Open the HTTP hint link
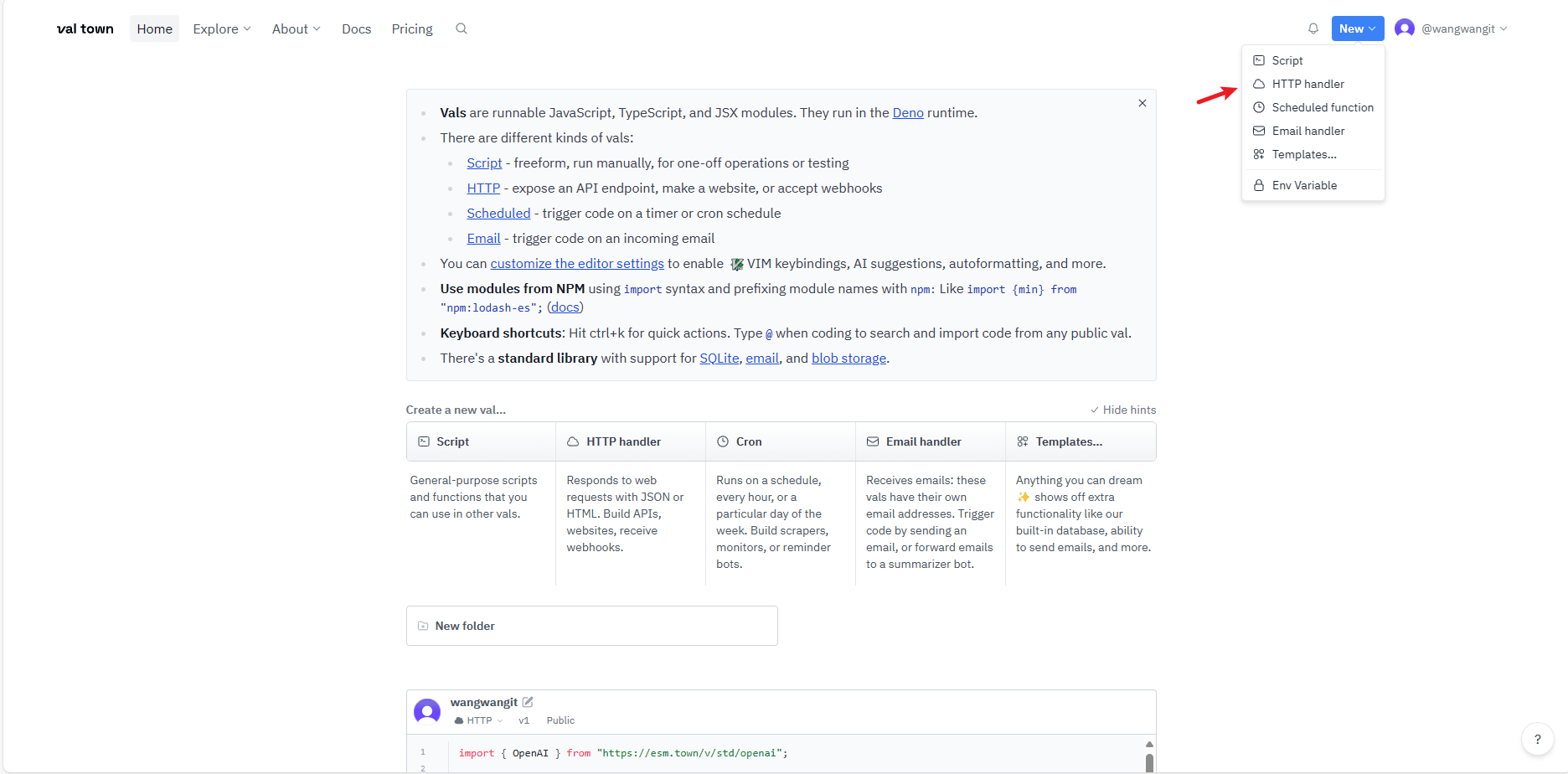The height and width of the screenshot is (774, 1568). 483,188
